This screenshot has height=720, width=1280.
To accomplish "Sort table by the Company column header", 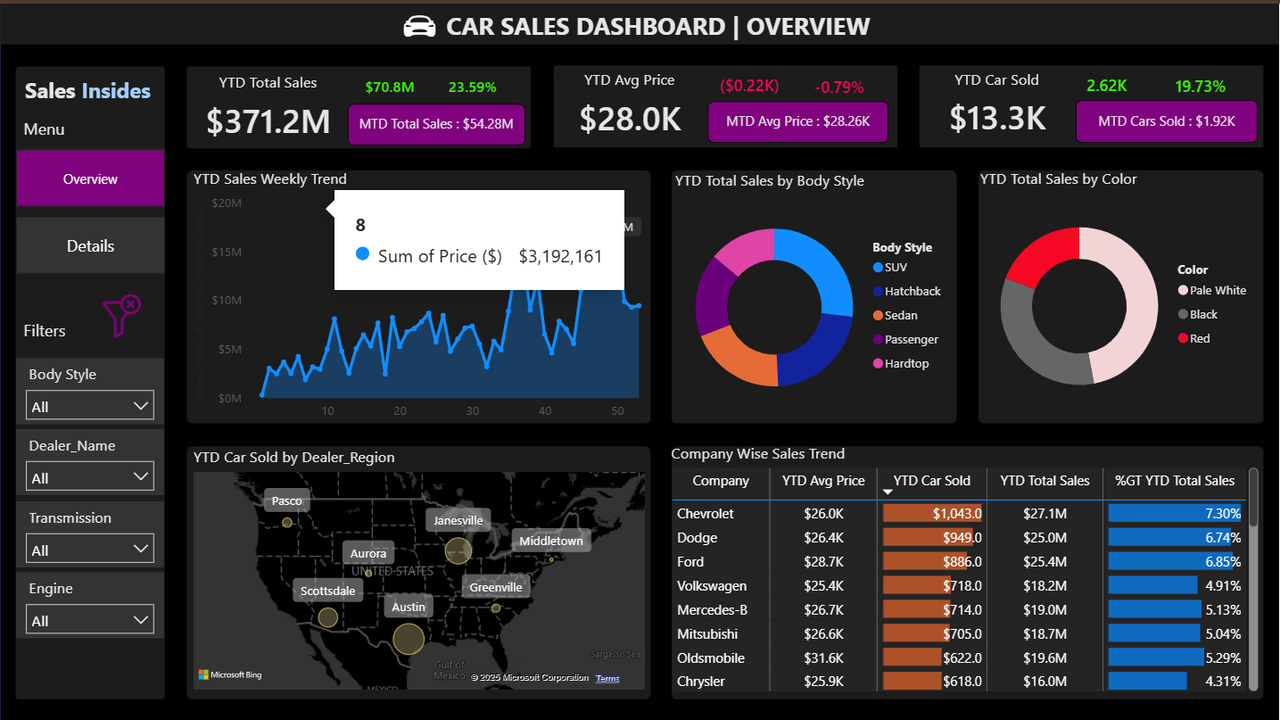I will [x=720, y=481].
